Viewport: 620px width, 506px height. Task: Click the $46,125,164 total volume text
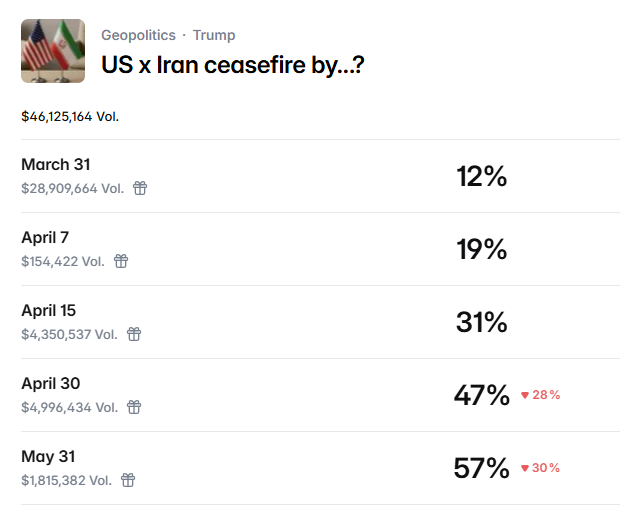(x=70, y=116)
